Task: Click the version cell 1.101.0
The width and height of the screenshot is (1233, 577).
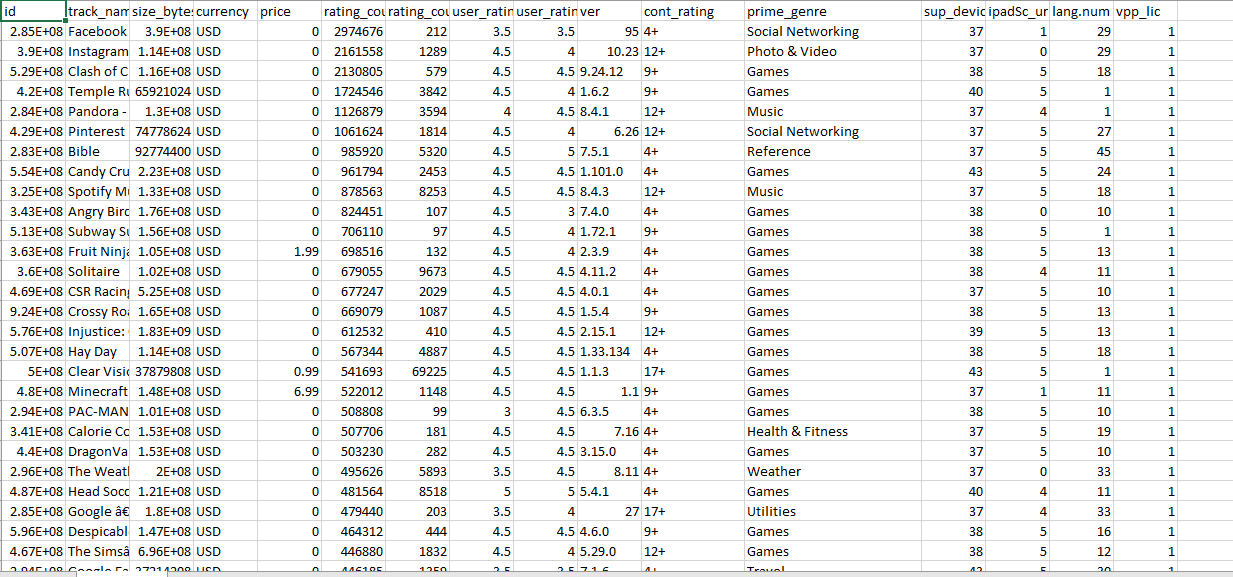Action: pos(610,172)
